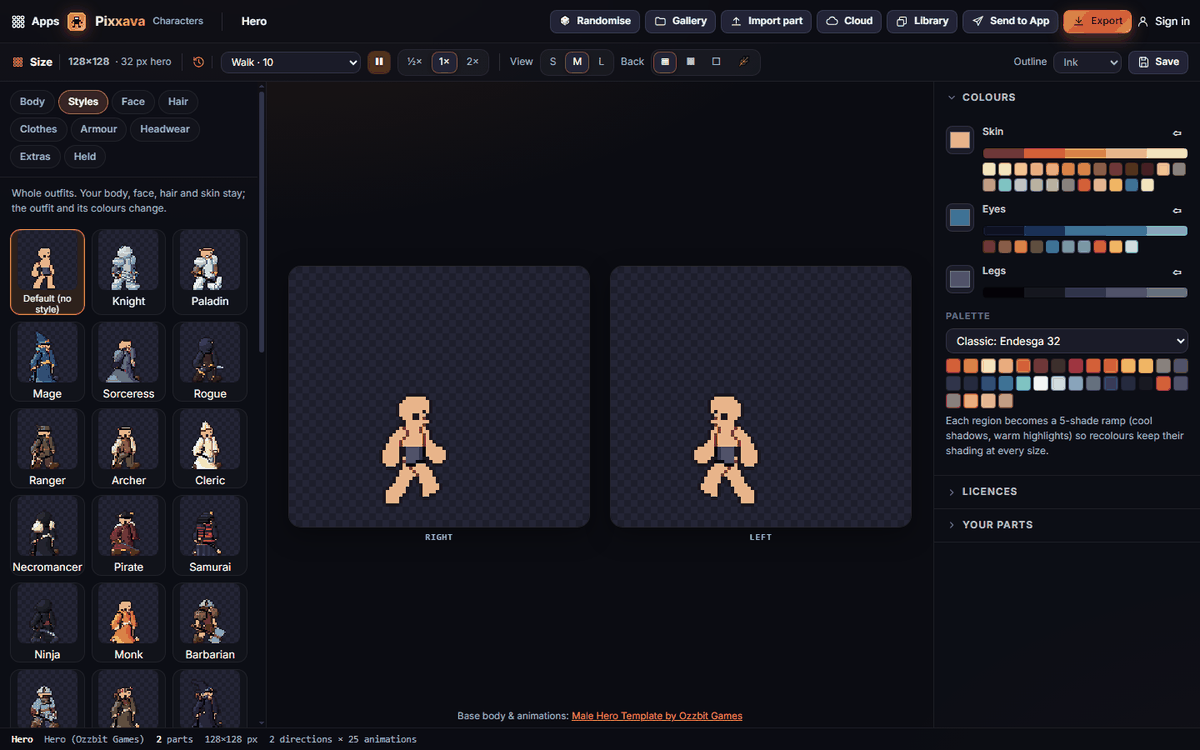Save the character
This screenshot has height=750, width=1200.
coord(1159,62)
